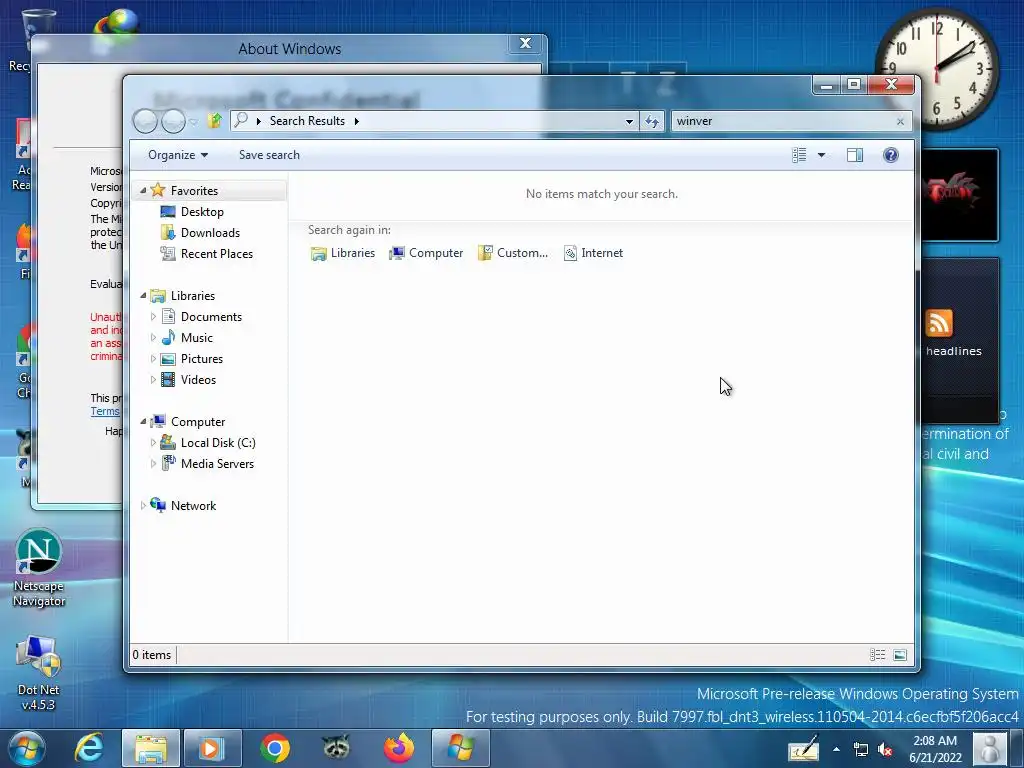Search again on the Internet
Screen dimensions: 1024x768
pyautogui.click(x=594, y=253)
